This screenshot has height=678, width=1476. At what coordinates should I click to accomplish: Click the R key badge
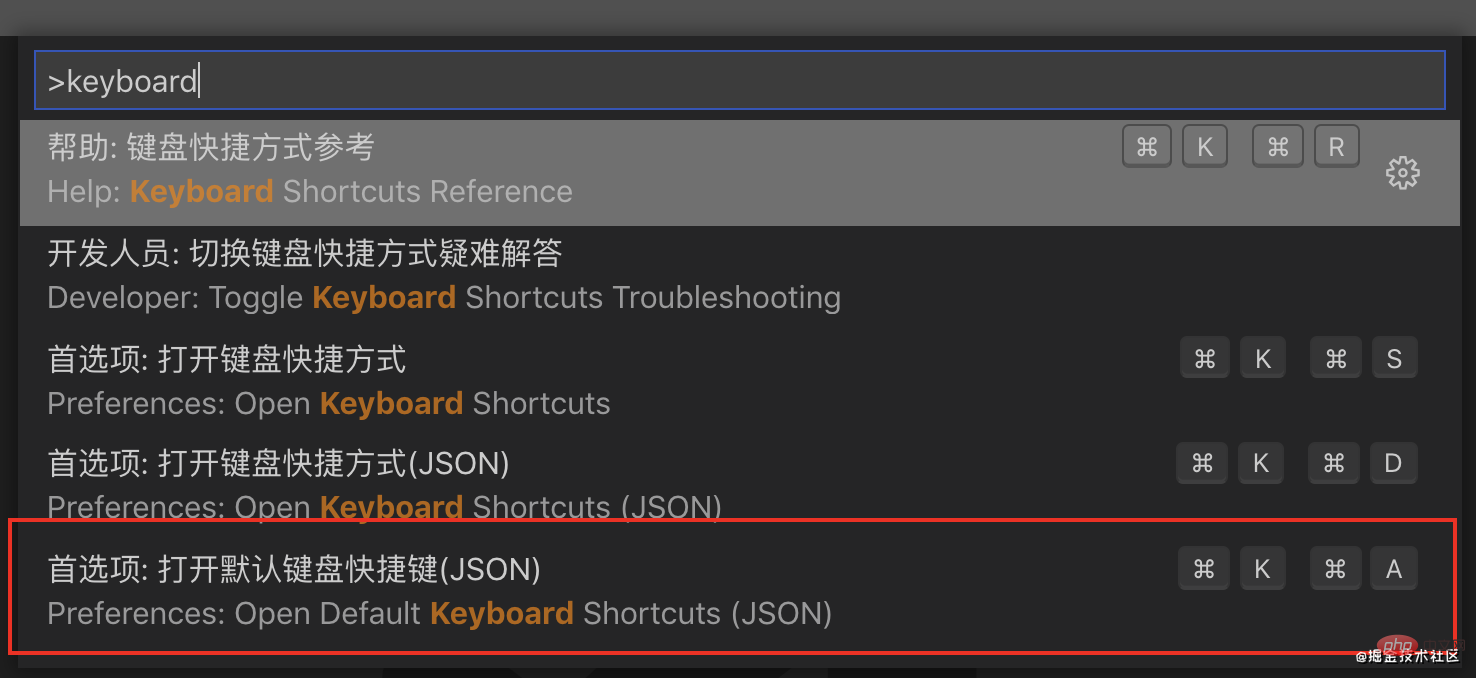pos(1336,148)
